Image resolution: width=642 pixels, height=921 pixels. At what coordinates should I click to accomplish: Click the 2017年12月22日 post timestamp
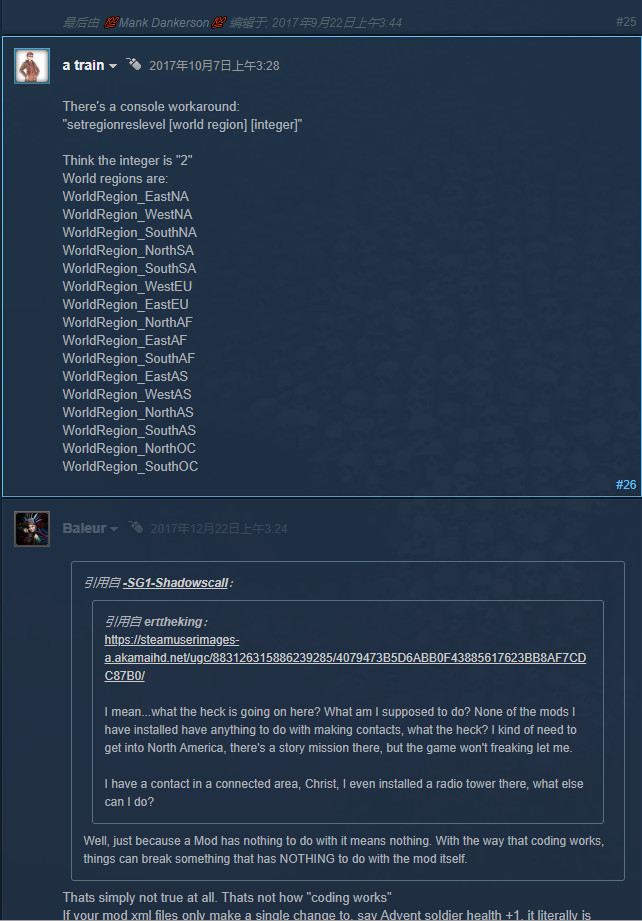coord(219,529)
